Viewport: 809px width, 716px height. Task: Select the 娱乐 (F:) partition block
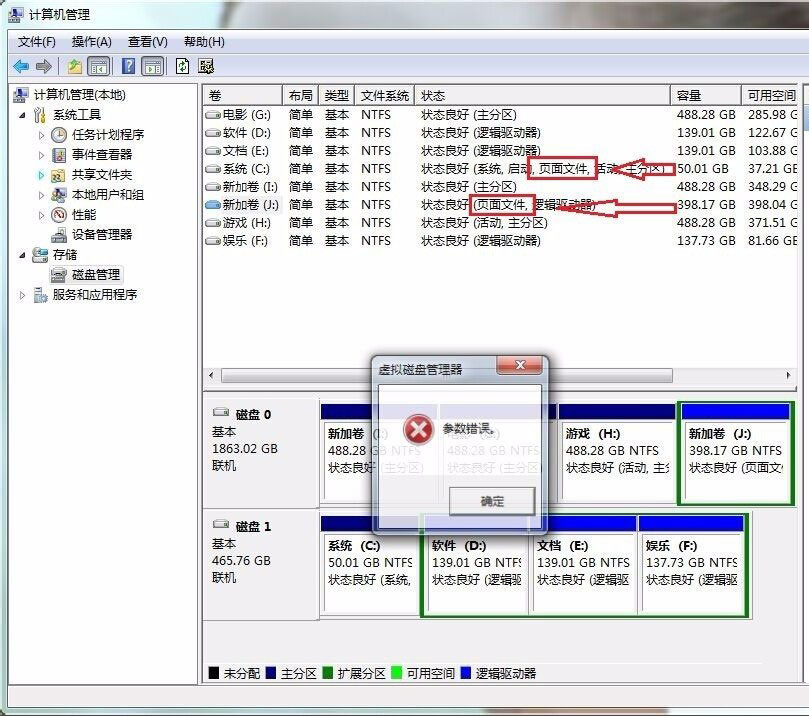click(691, 565)
